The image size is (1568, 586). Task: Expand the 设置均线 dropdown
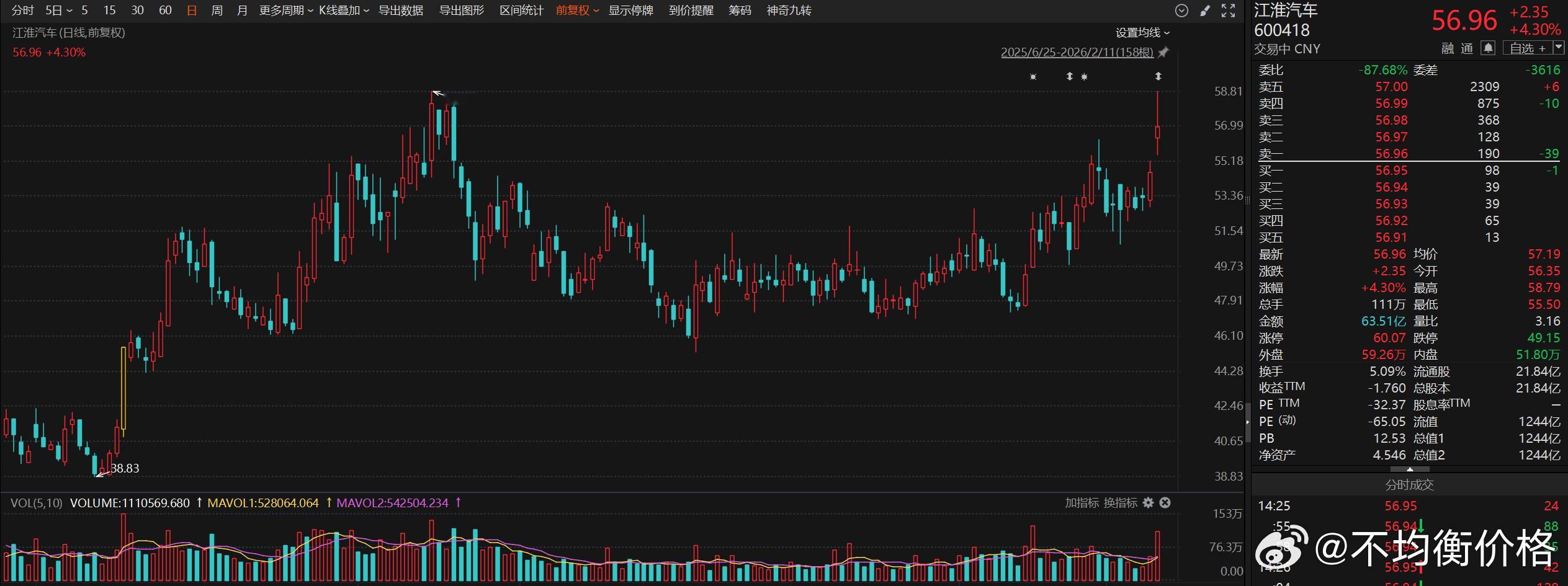(1143, 33)
